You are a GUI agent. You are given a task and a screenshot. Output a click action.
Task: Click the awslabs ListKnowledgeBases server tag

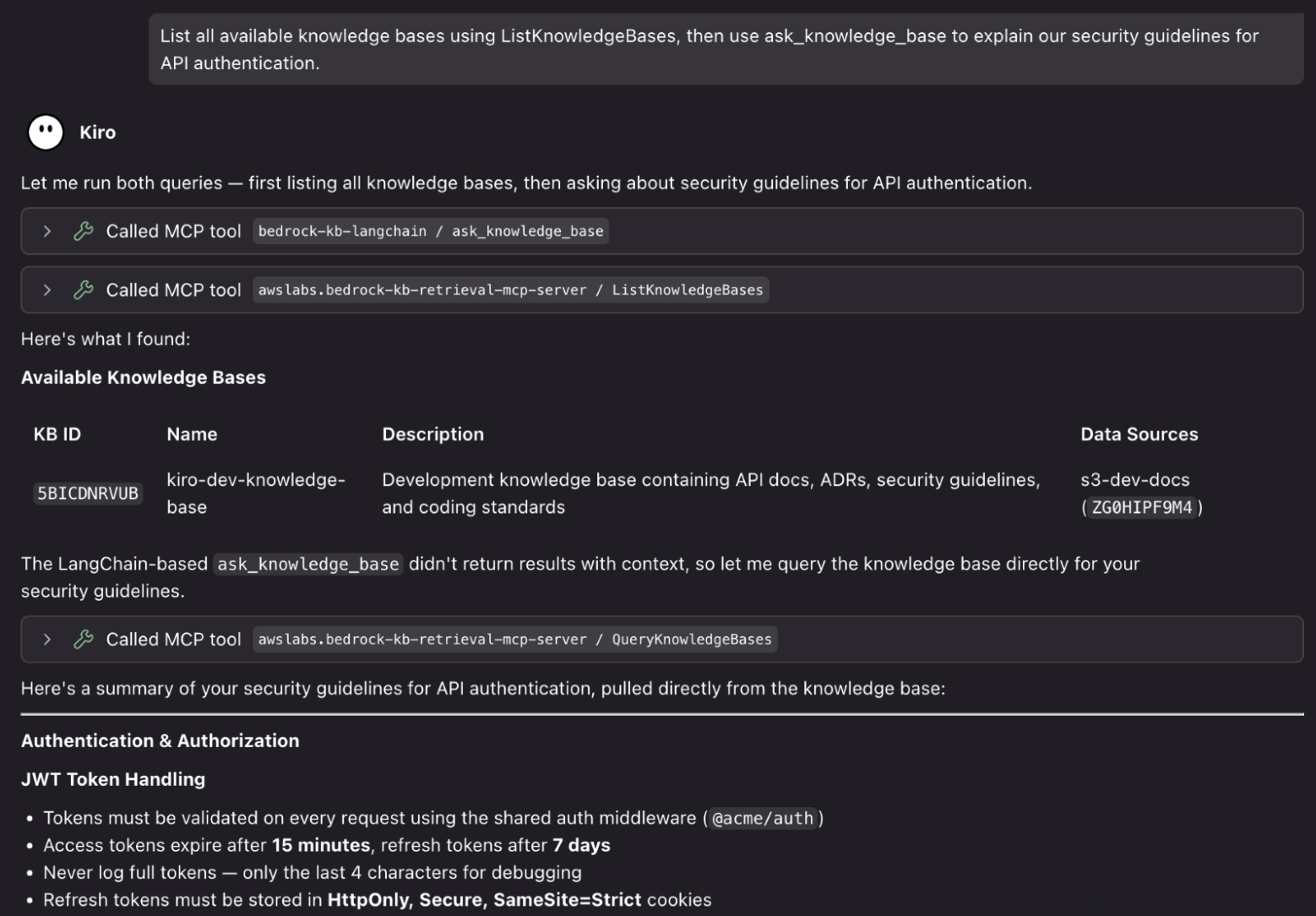point(510,290)
